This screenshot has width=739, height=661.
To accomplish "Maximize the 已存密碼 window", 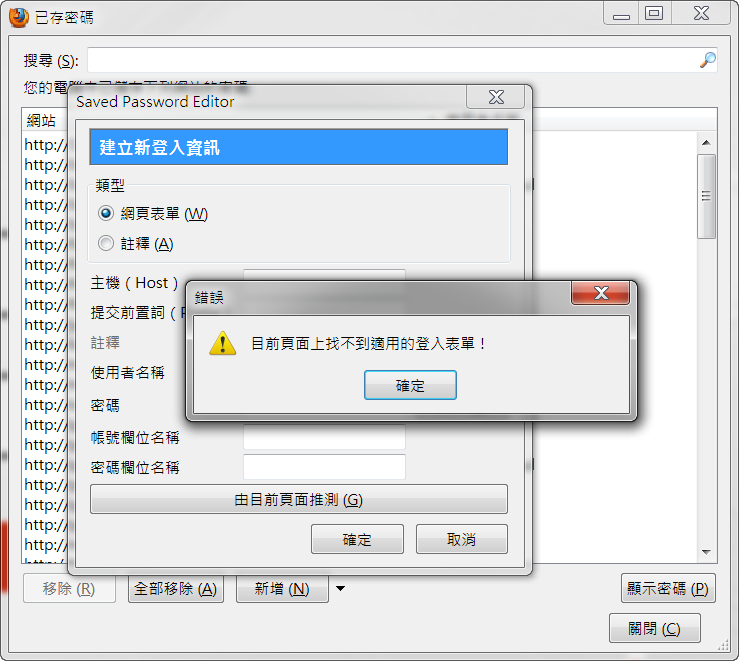I will [x=654, y=14].
